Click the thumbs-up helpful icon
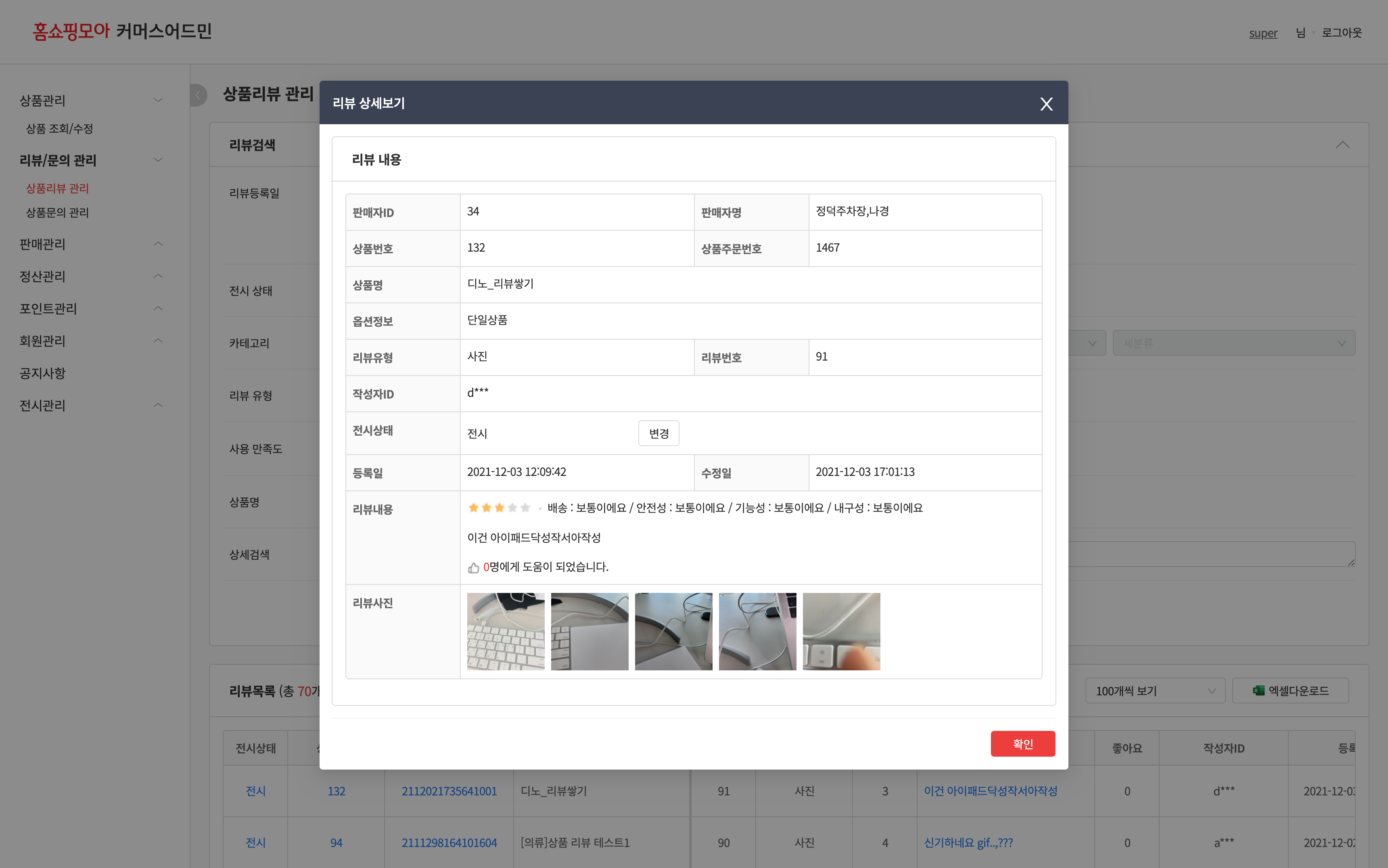This screenshot has width=1388, height=868. click(473, 568)
